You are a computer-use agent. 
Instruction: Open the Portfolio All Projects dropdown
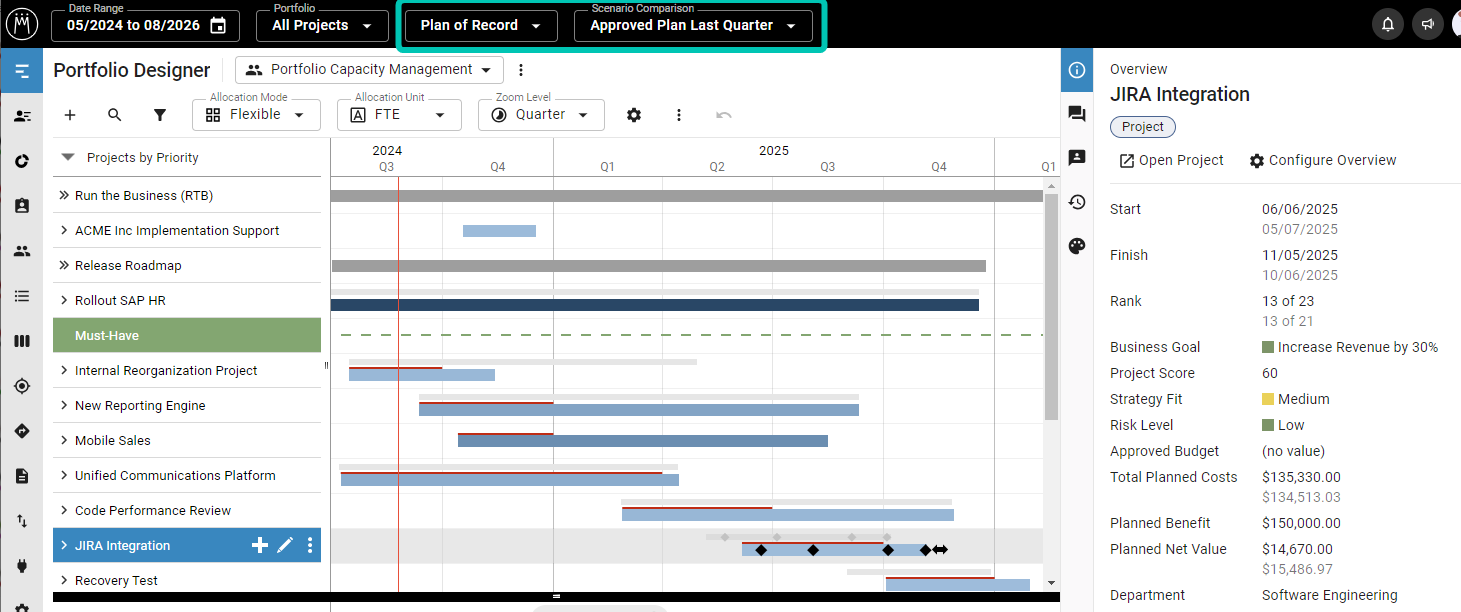click(x=322, y=25)
